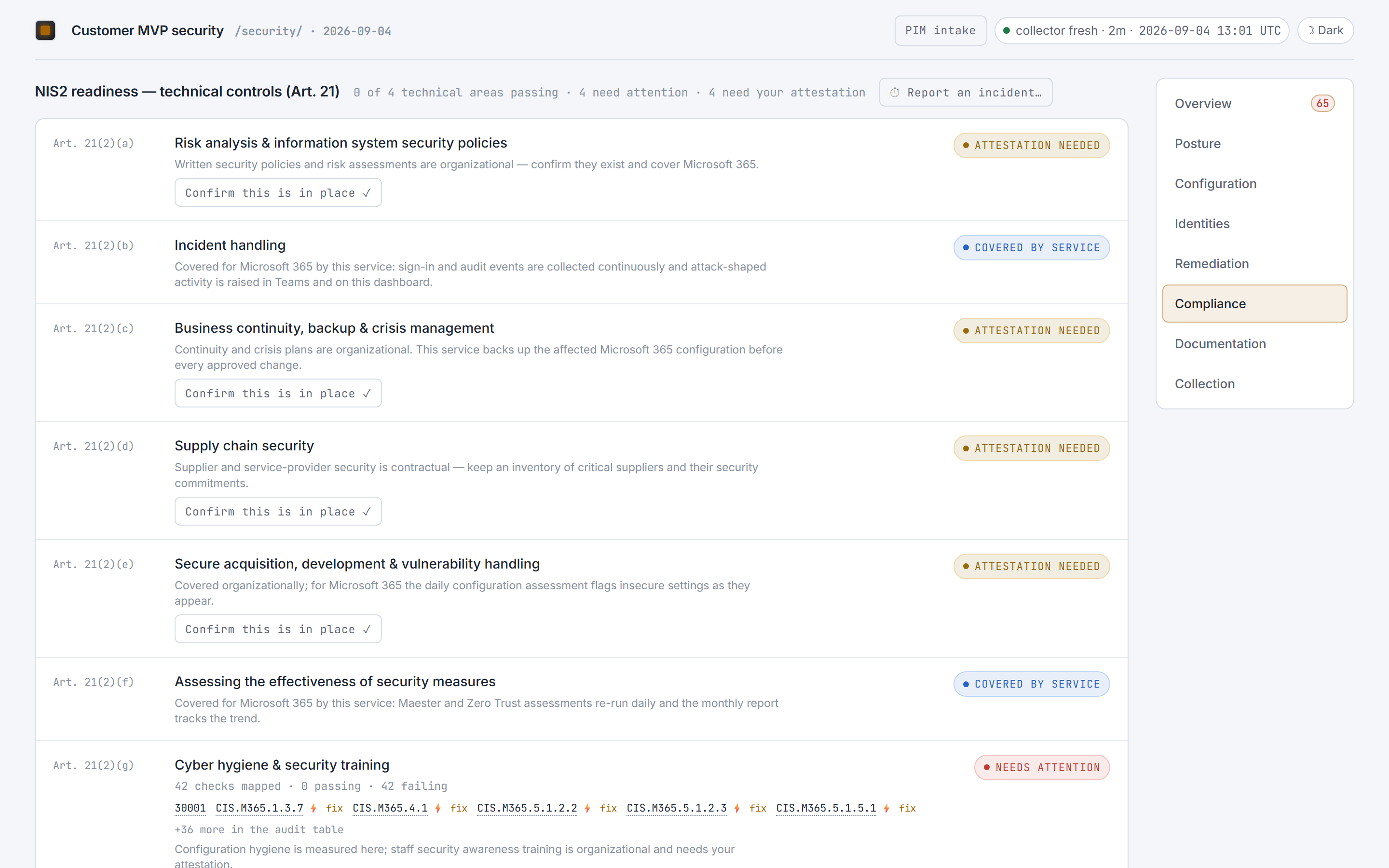The width and height of the screenshot is (1389, 868).
Task: Select the Compliance nav item
Action: (x=1255, y=304)
